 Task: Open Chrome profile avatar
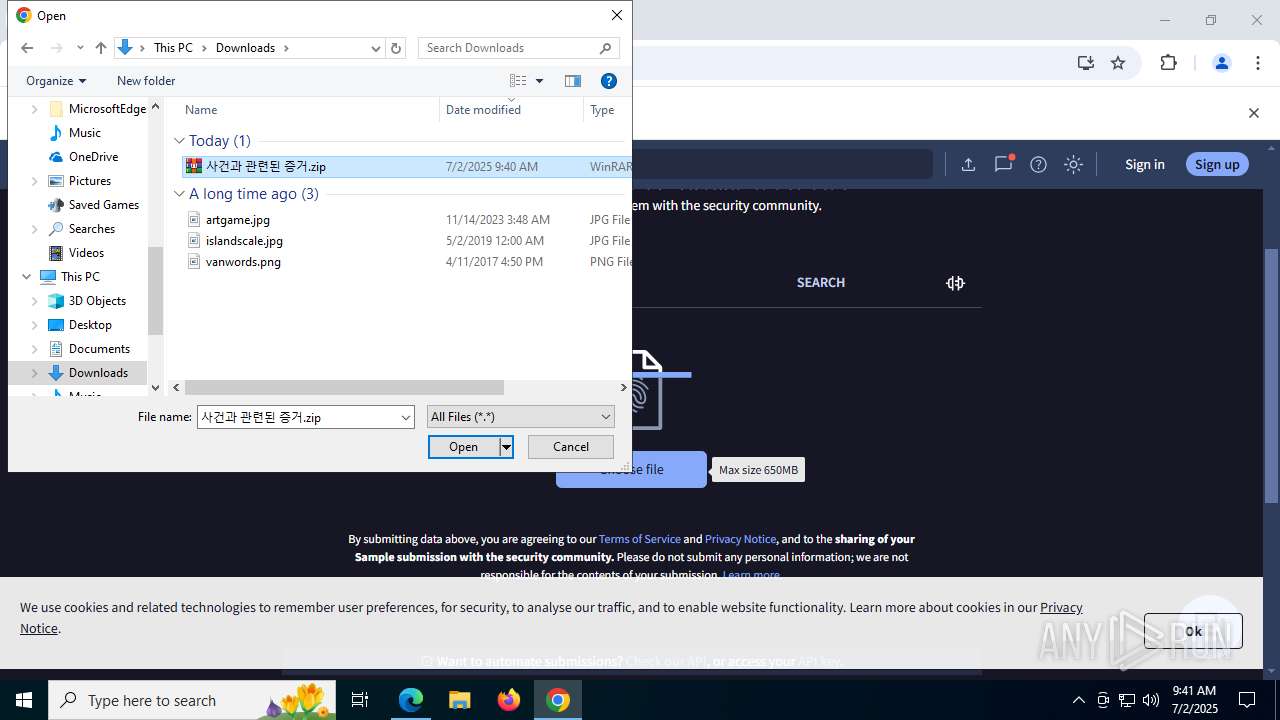[1221, 63]
